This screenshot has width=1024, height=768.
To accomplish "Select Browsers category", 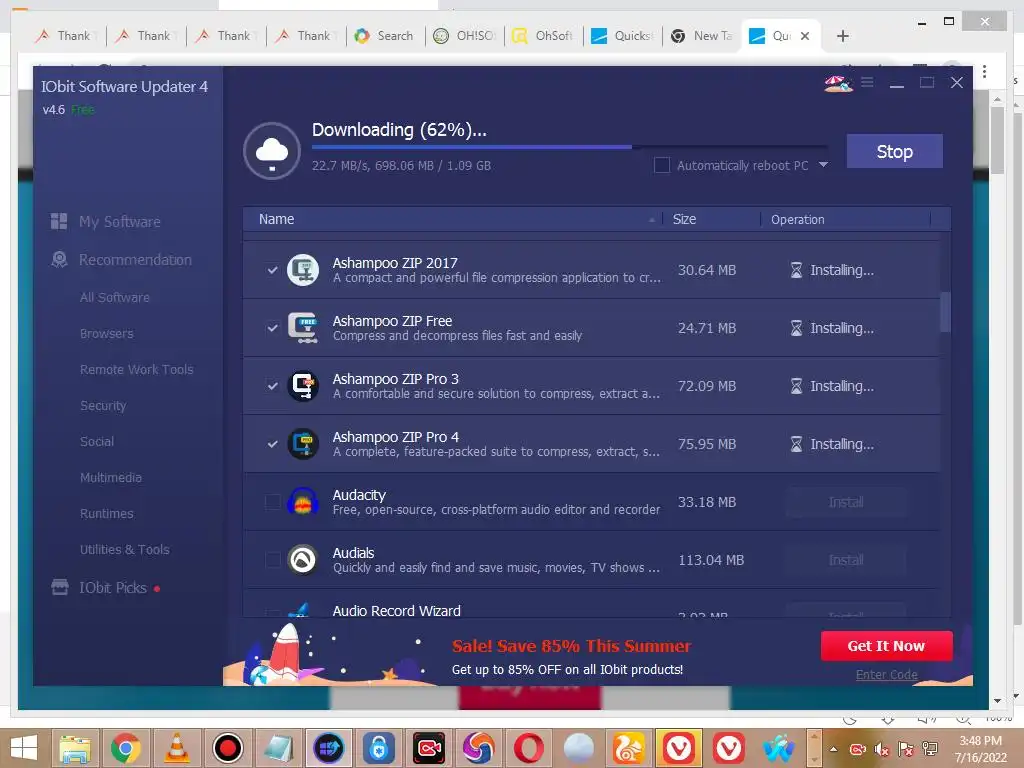I will (106, 334).
